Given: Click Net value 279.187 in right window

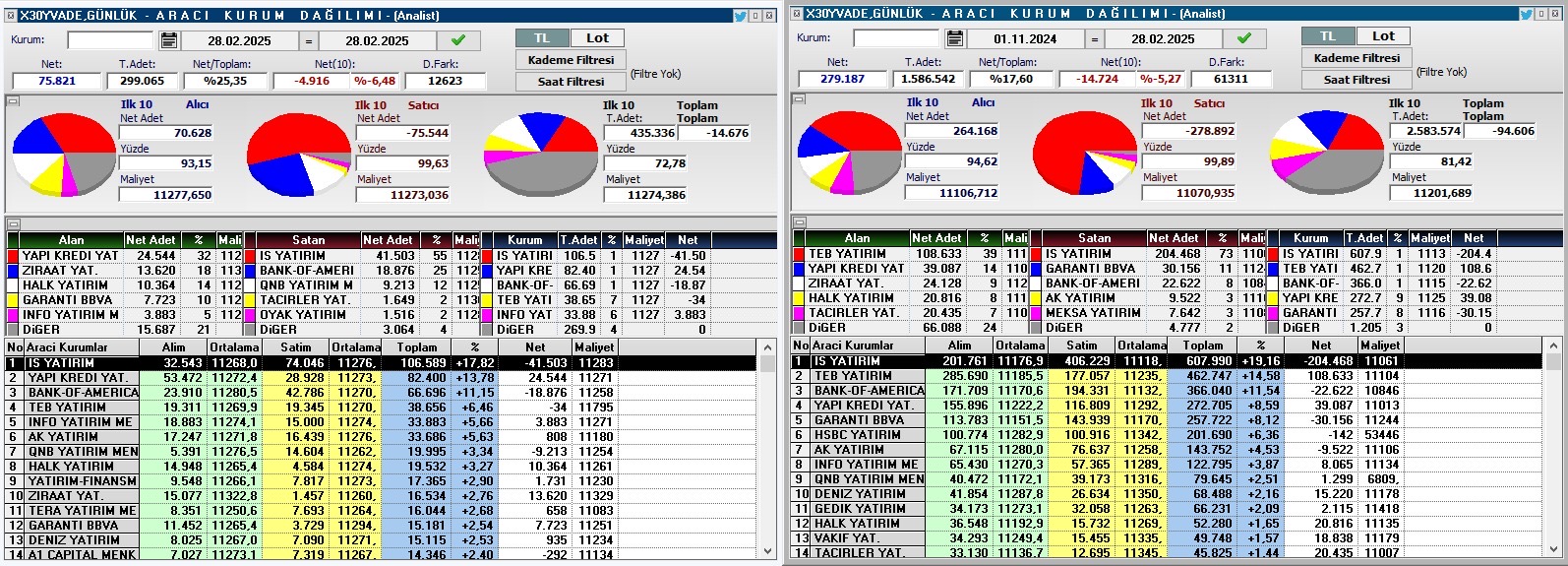Looking at the screenshot, I should pos(842,79).
